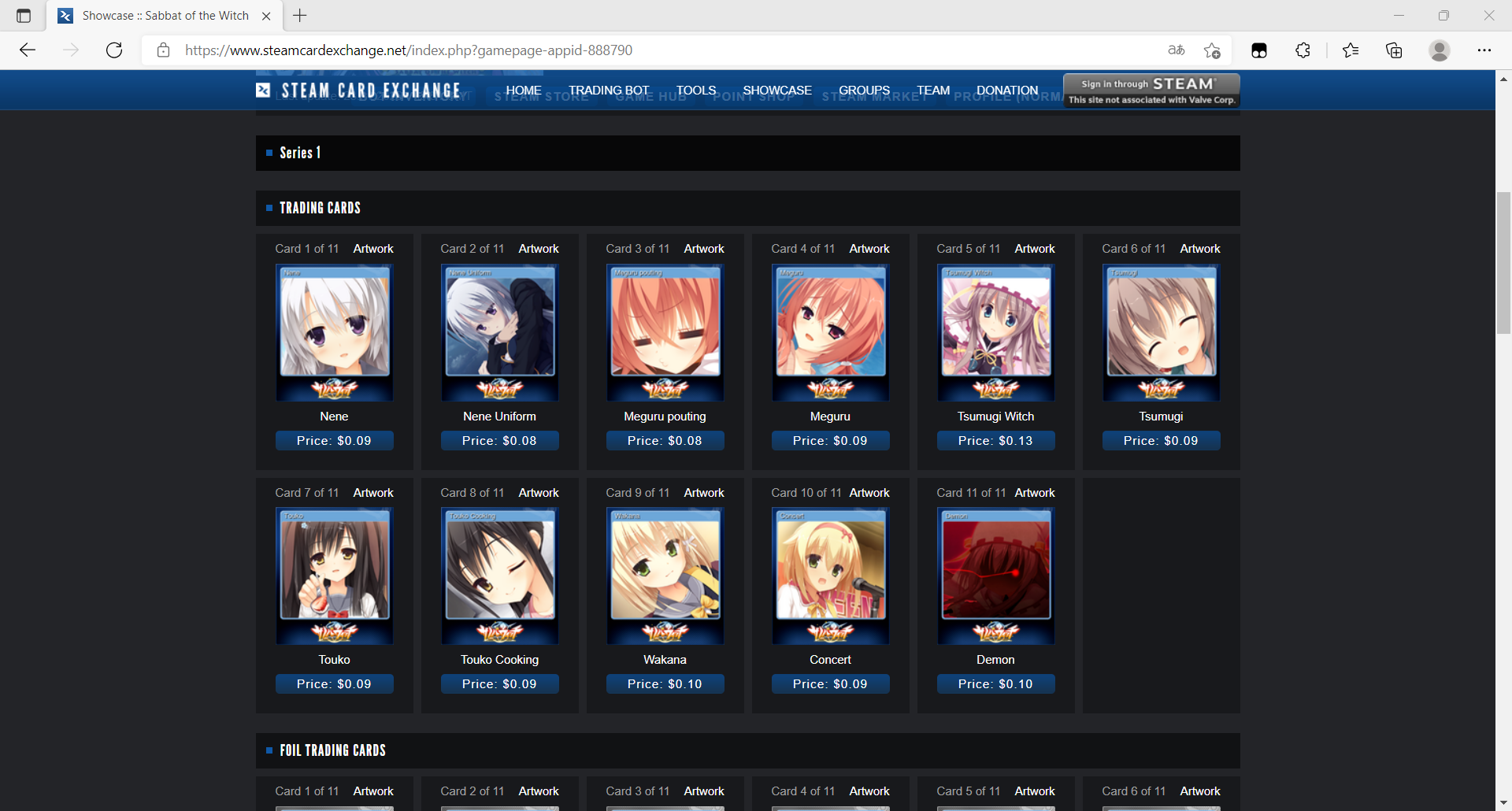This screenshot has height=811, width=1512.
Task: Open the Nene Uniform card image
Action: coord(500,332)
